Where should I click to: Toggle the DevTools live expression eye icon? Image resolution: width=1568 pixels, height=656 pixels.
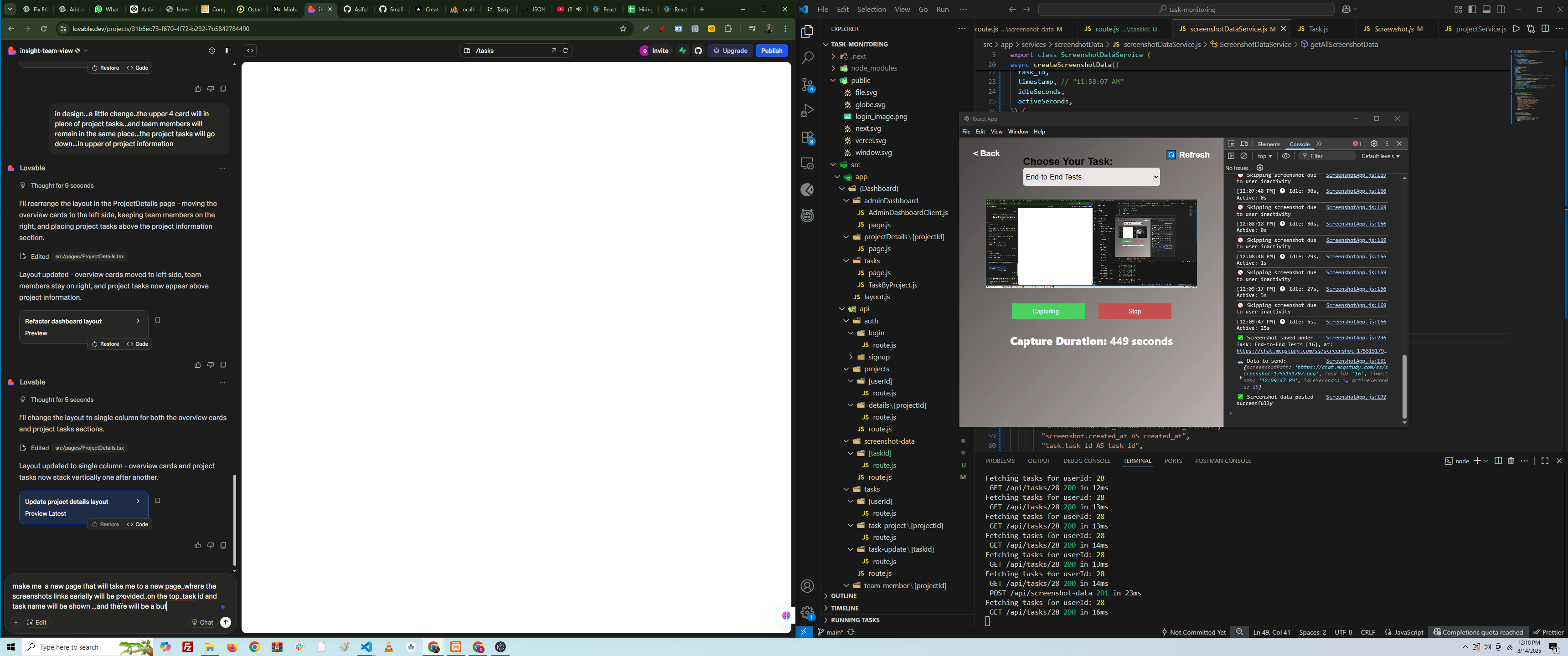(x=1285, y=156)
